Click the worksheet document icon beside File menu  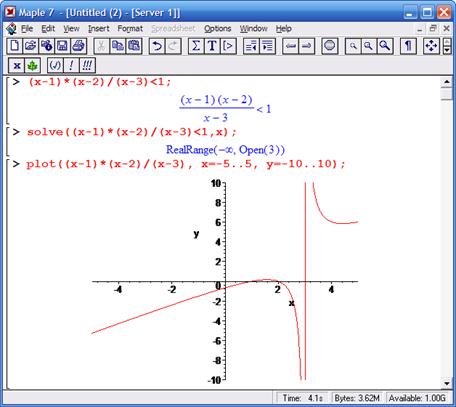tap(11, 29)
